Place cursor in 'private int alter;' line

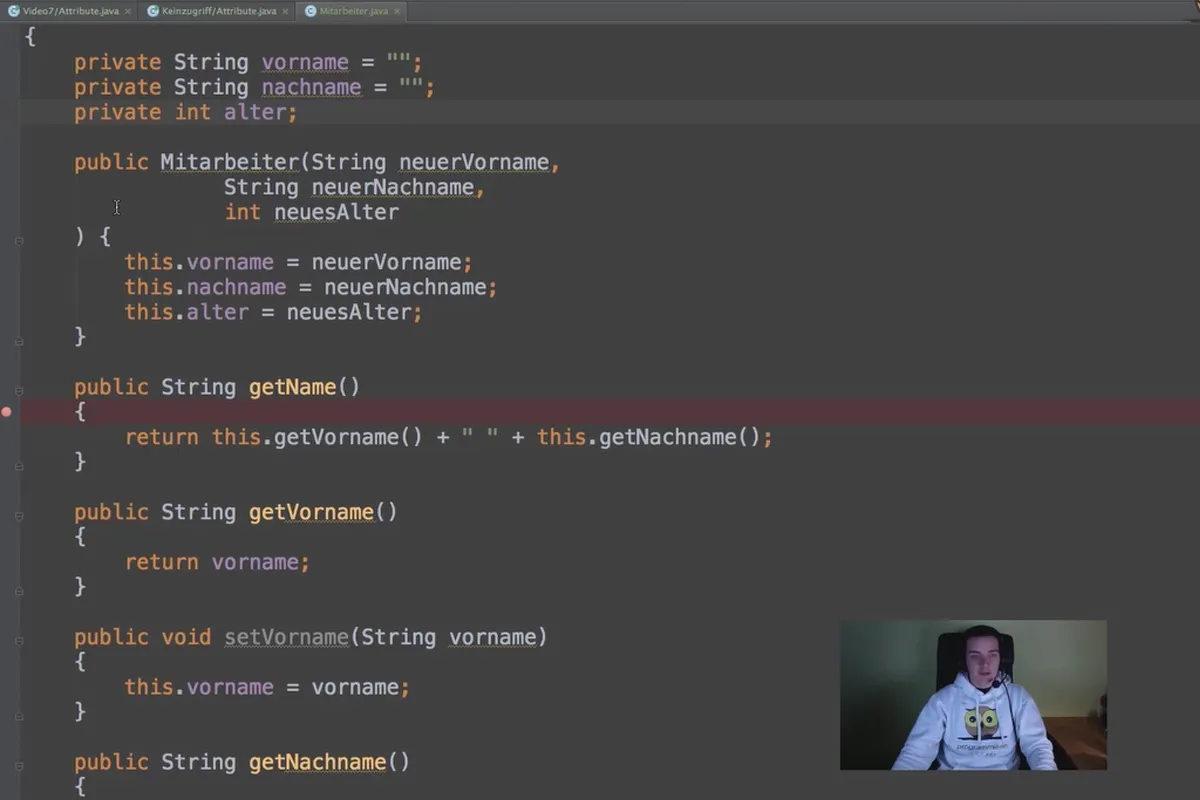coord(186,112)
